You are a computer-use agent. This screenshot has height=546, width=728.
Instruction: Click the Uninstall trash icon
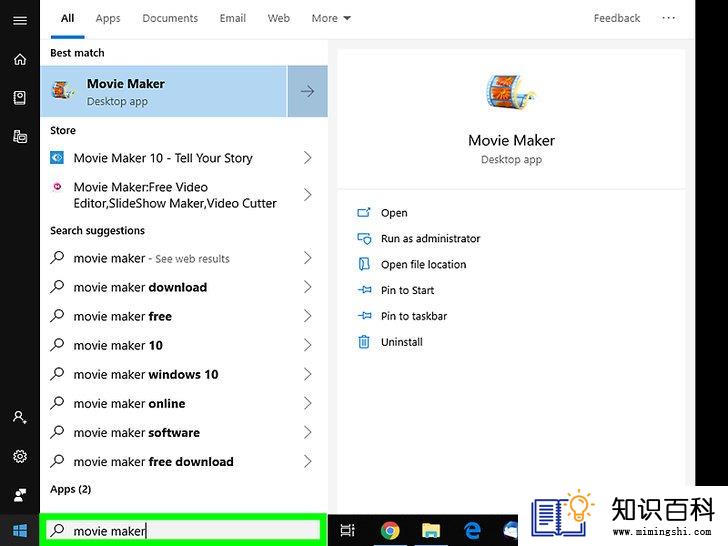tap(364, 342)
